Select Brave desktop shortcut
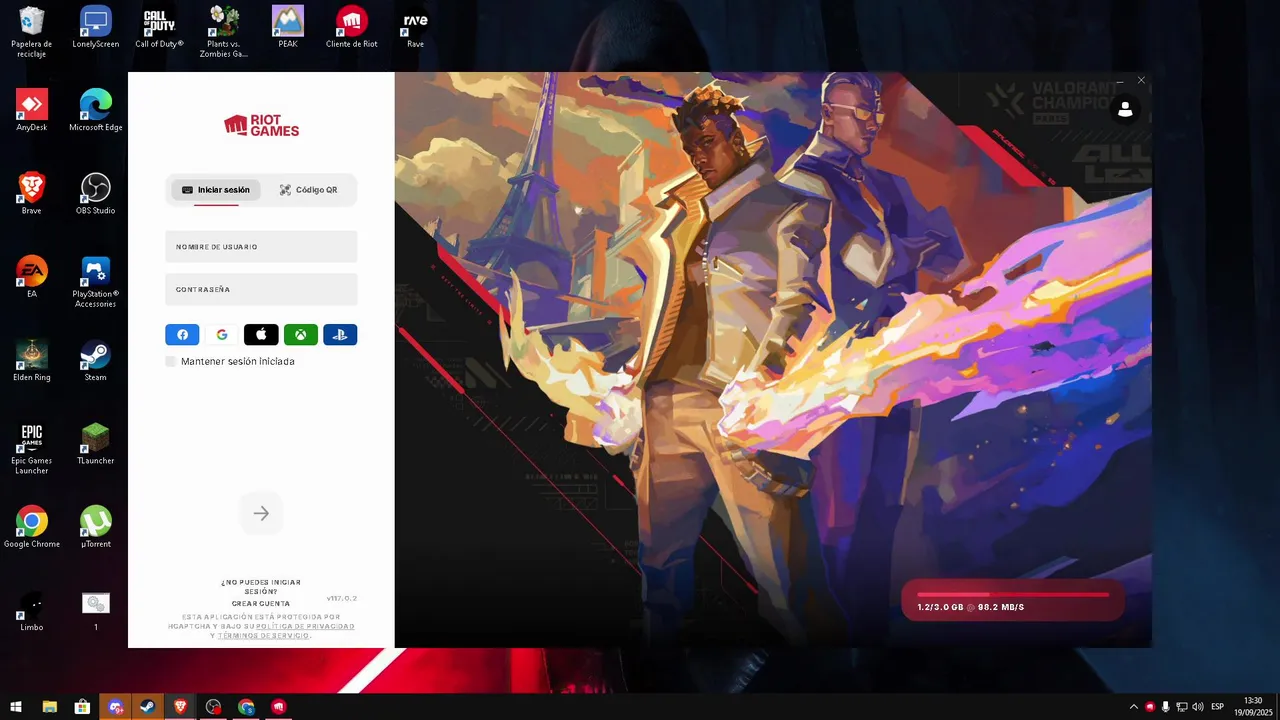The image size is (1280, 720). [32, 193]
